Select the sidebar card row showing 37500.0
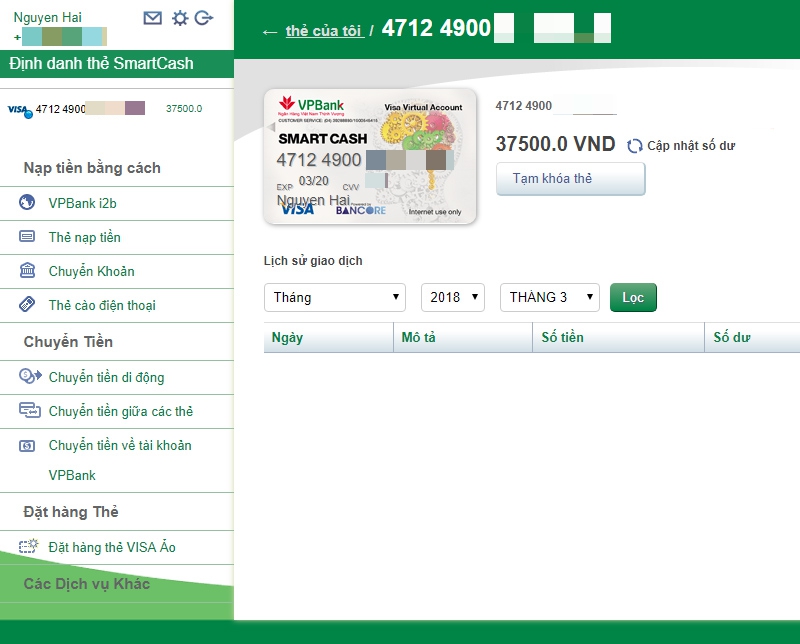Image resolution: width=800 pixels, height=644 pixels. coord(117,109)
